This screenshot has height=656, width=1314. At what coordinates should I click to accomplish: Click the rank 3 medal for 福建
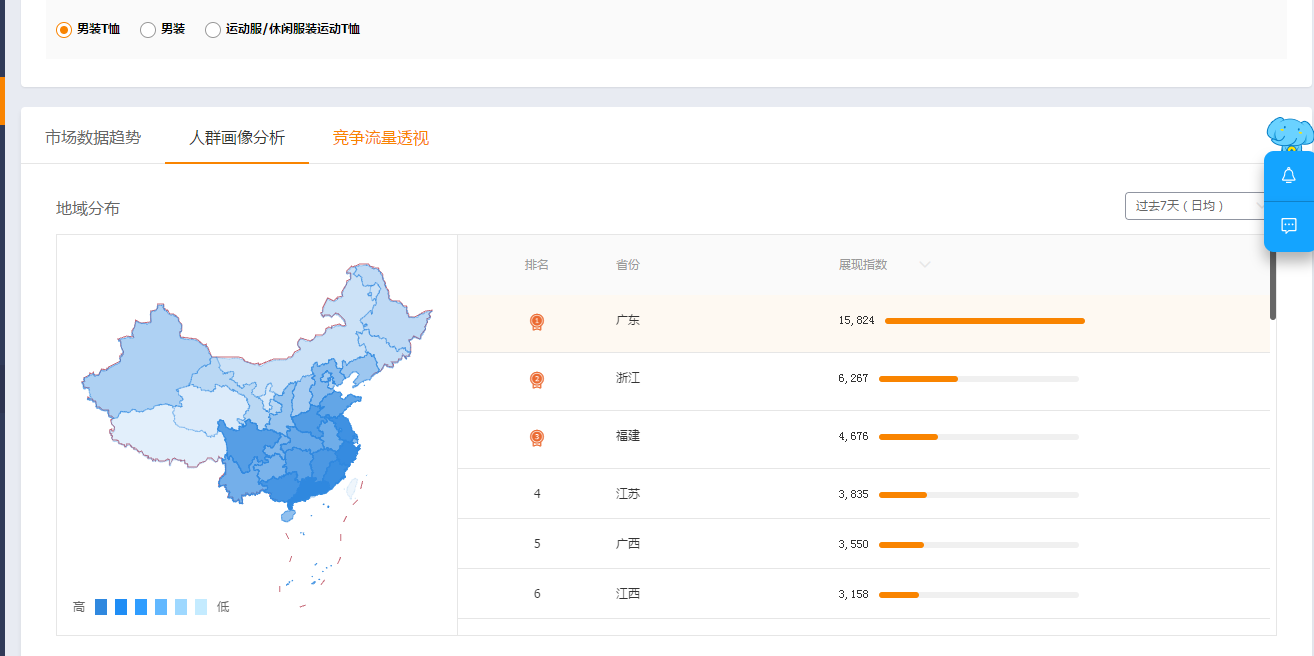click(x=537, y=438)
